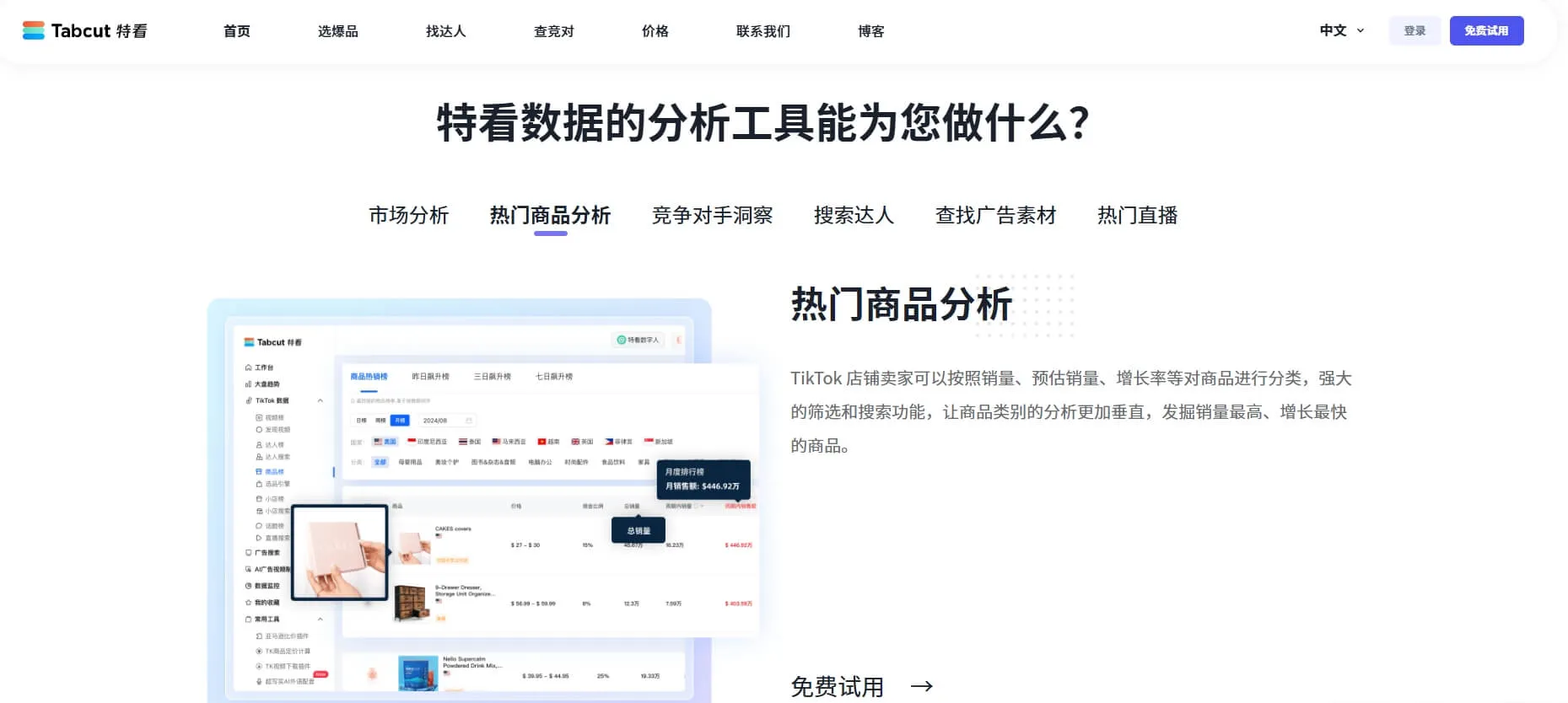Click the arrow icon beside 免费试用

pos(922,686)
